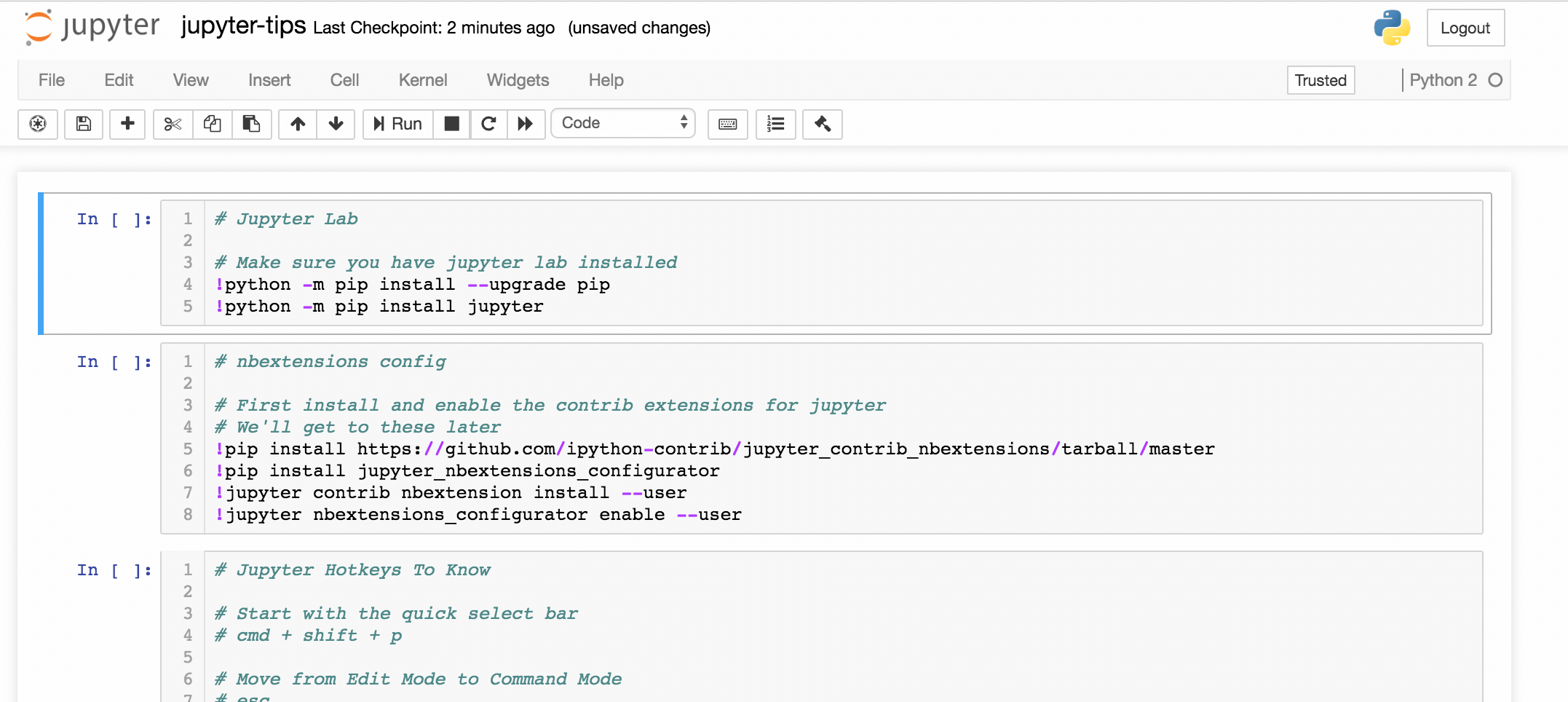
Task: Click the '# Jupyter Hotkeys To Know' comment
Action: coord(352,569)
